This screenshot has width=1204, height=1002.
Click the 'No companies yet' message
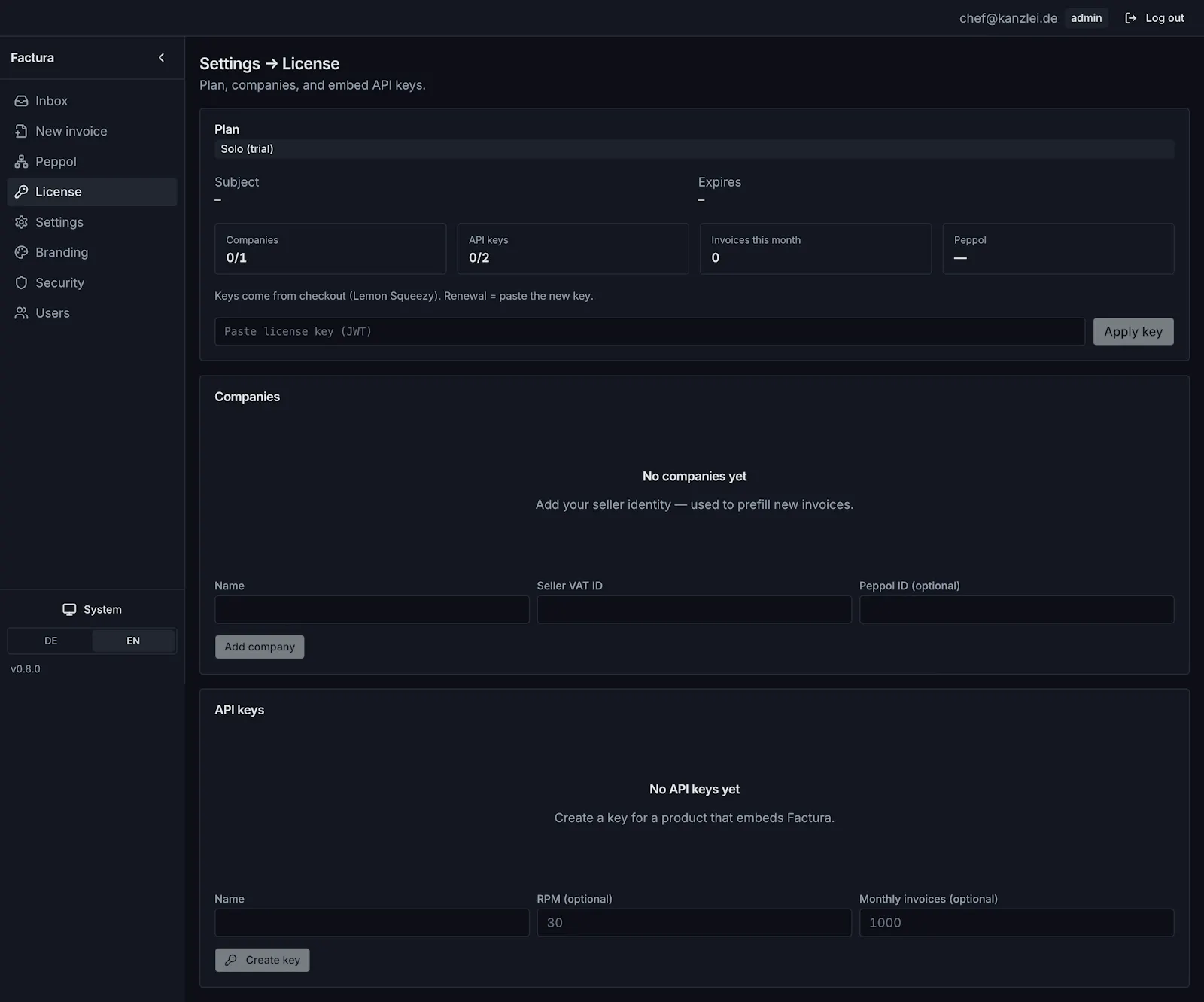point(695,477)
